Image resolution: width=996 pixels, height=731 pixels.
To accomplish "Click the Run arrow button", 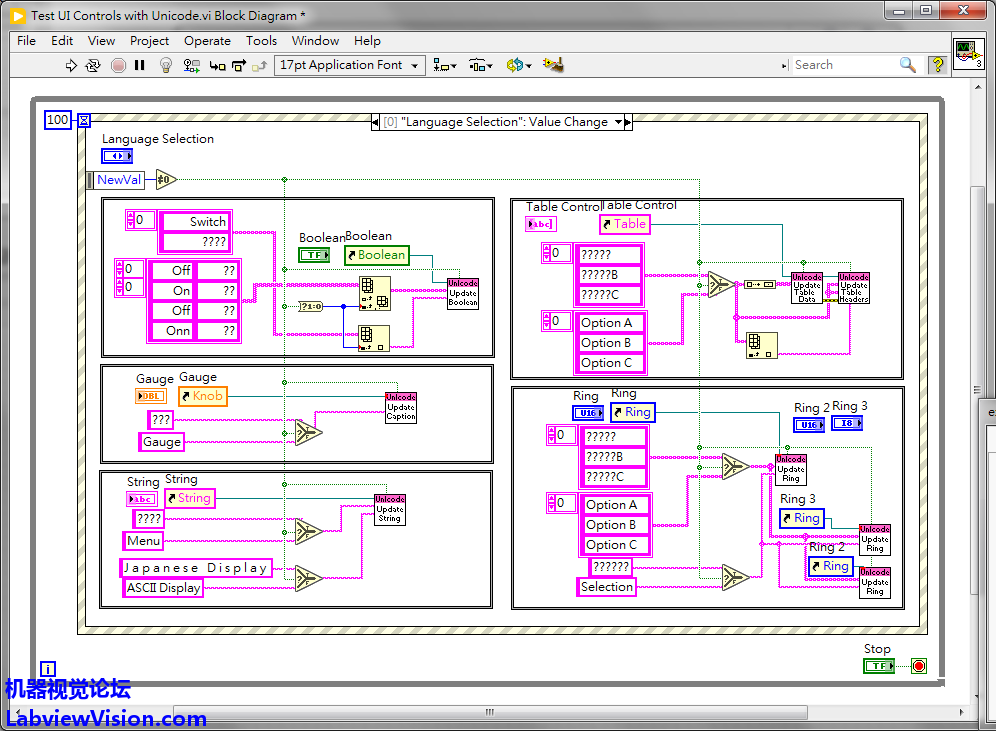I will 71,65.
